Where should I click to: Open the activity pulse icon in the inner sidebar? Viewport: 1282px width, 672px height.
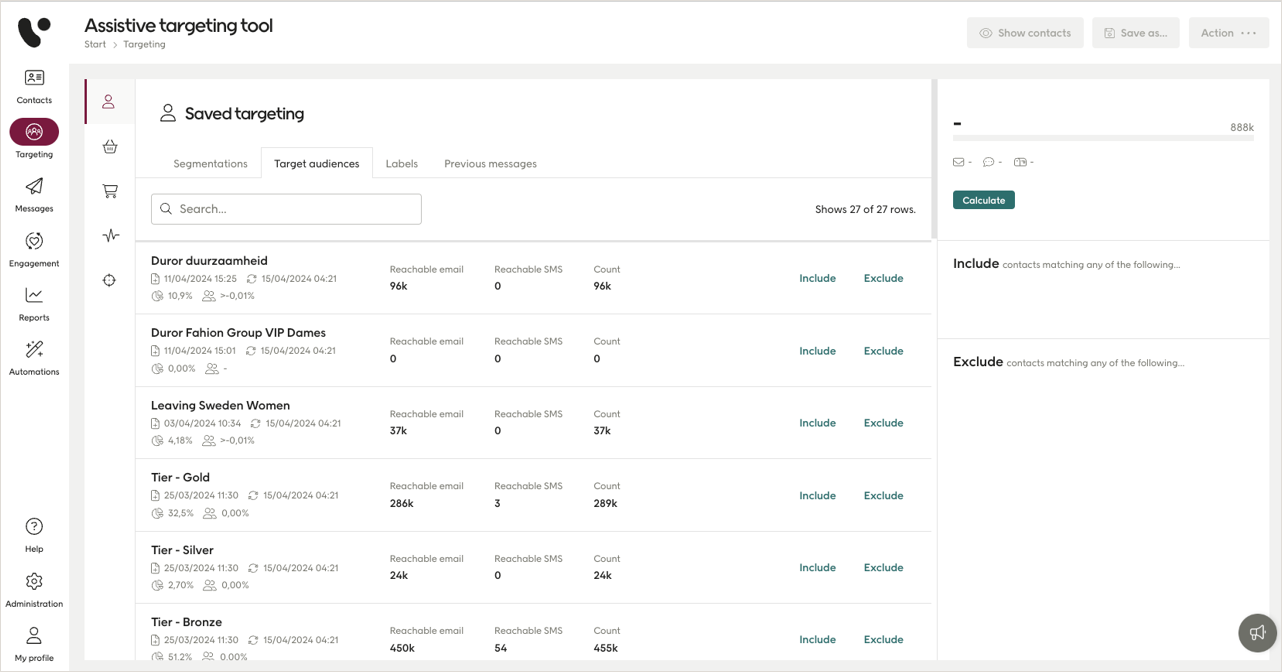click(x=110, y=235)
